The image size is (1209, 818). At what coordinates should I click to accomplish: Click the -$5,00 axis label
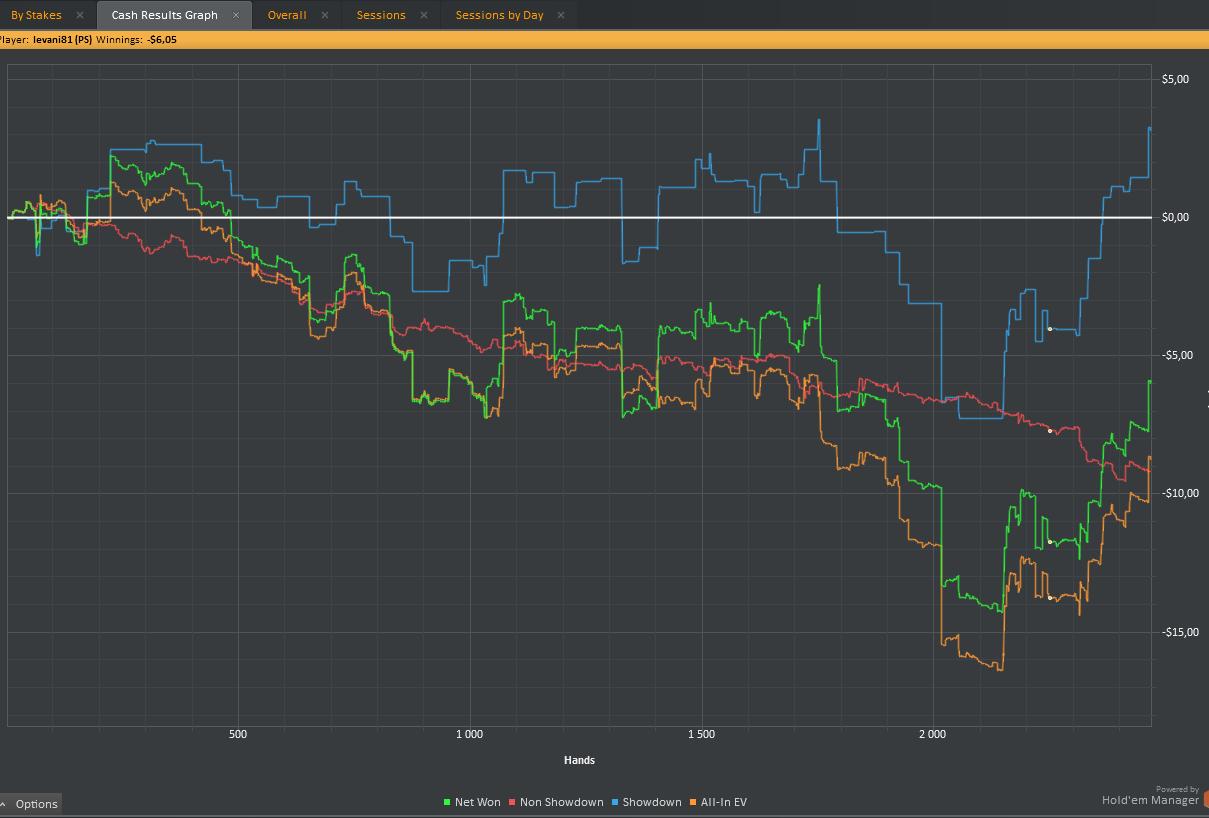tap(1174, 355)
